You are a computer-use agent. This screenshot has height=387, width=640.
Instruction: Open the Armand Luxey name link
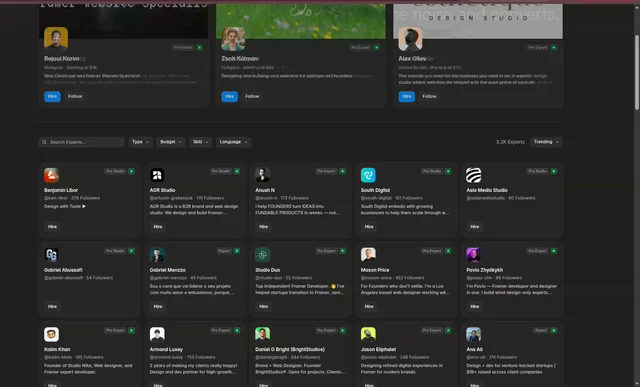pyautogui.click(x=166, y=349)
